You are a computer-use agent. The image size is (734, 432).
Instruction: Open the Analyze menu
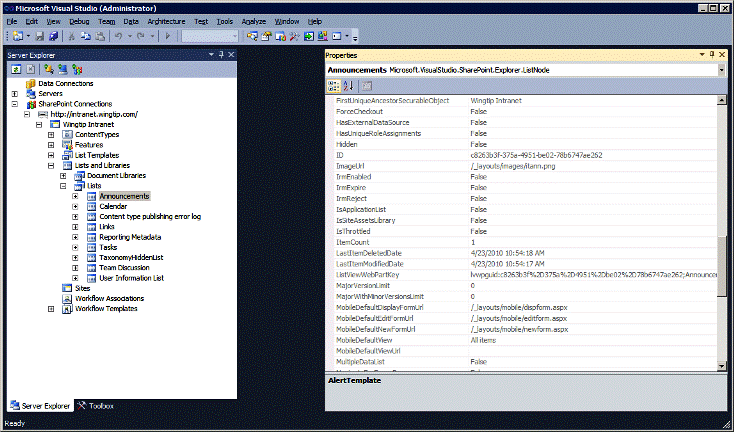[x=254, y=21]
